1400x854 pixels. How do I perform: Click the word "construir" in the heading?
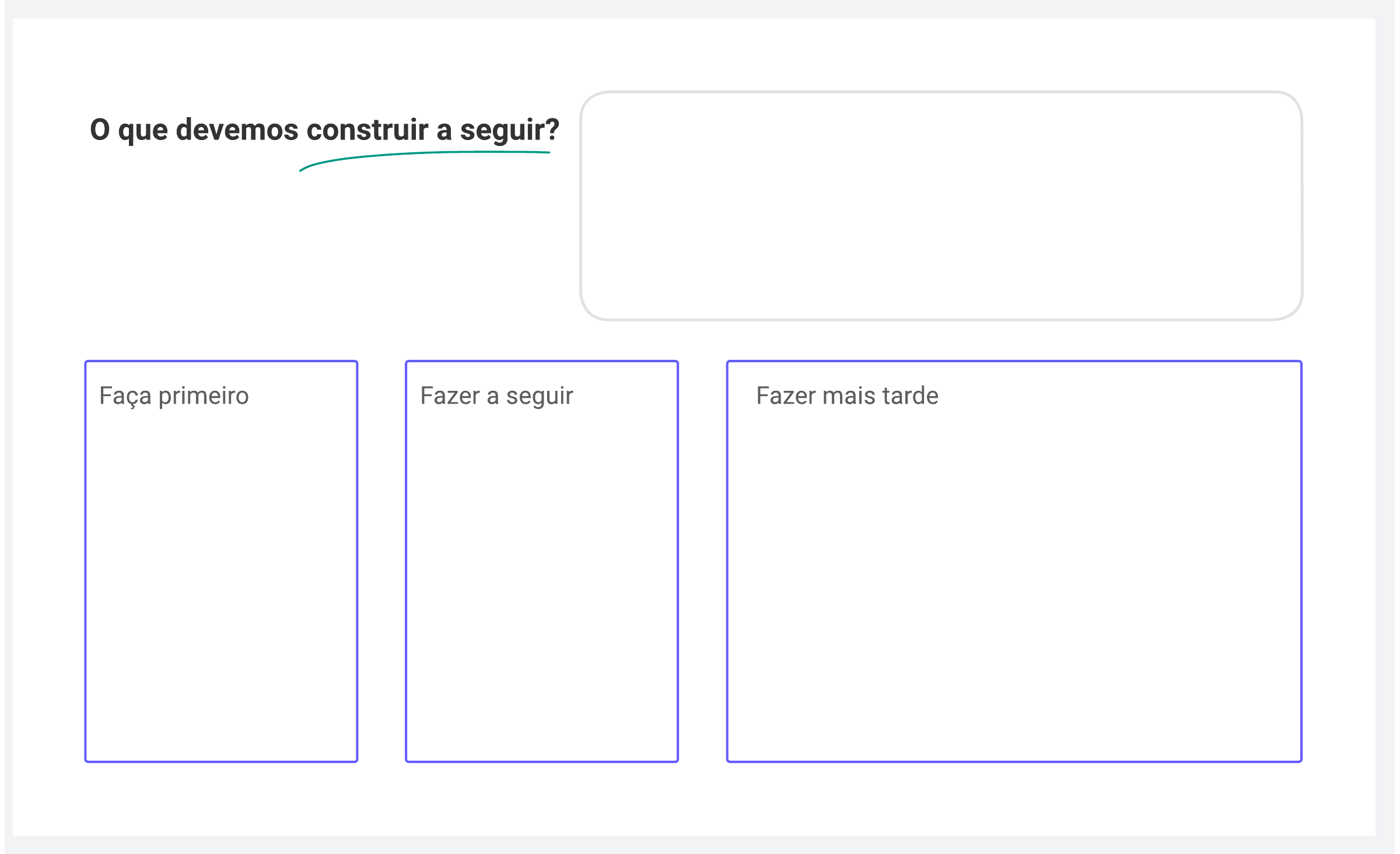tap(367, 129)
